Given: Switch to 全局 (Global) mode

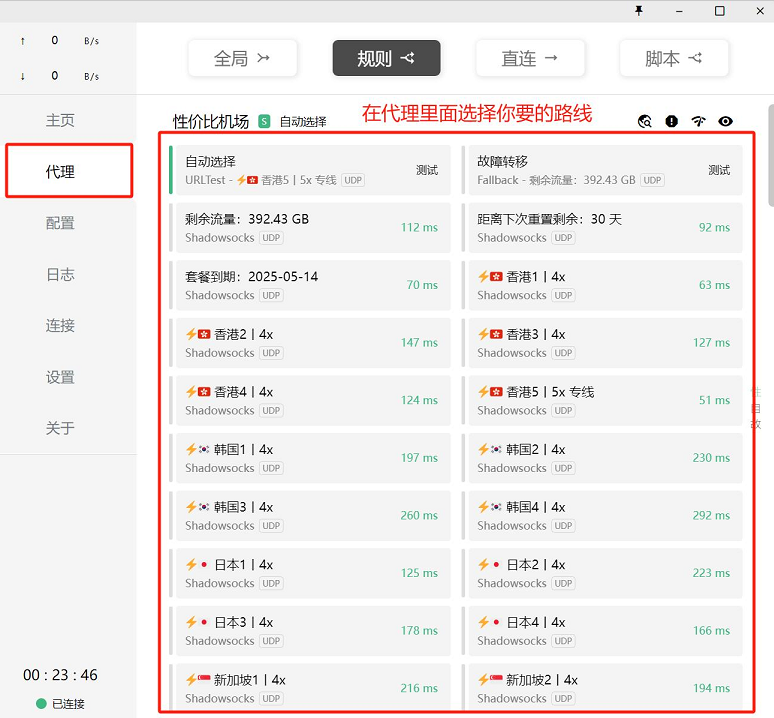Looking at the screenshot, I should point(242,58).
